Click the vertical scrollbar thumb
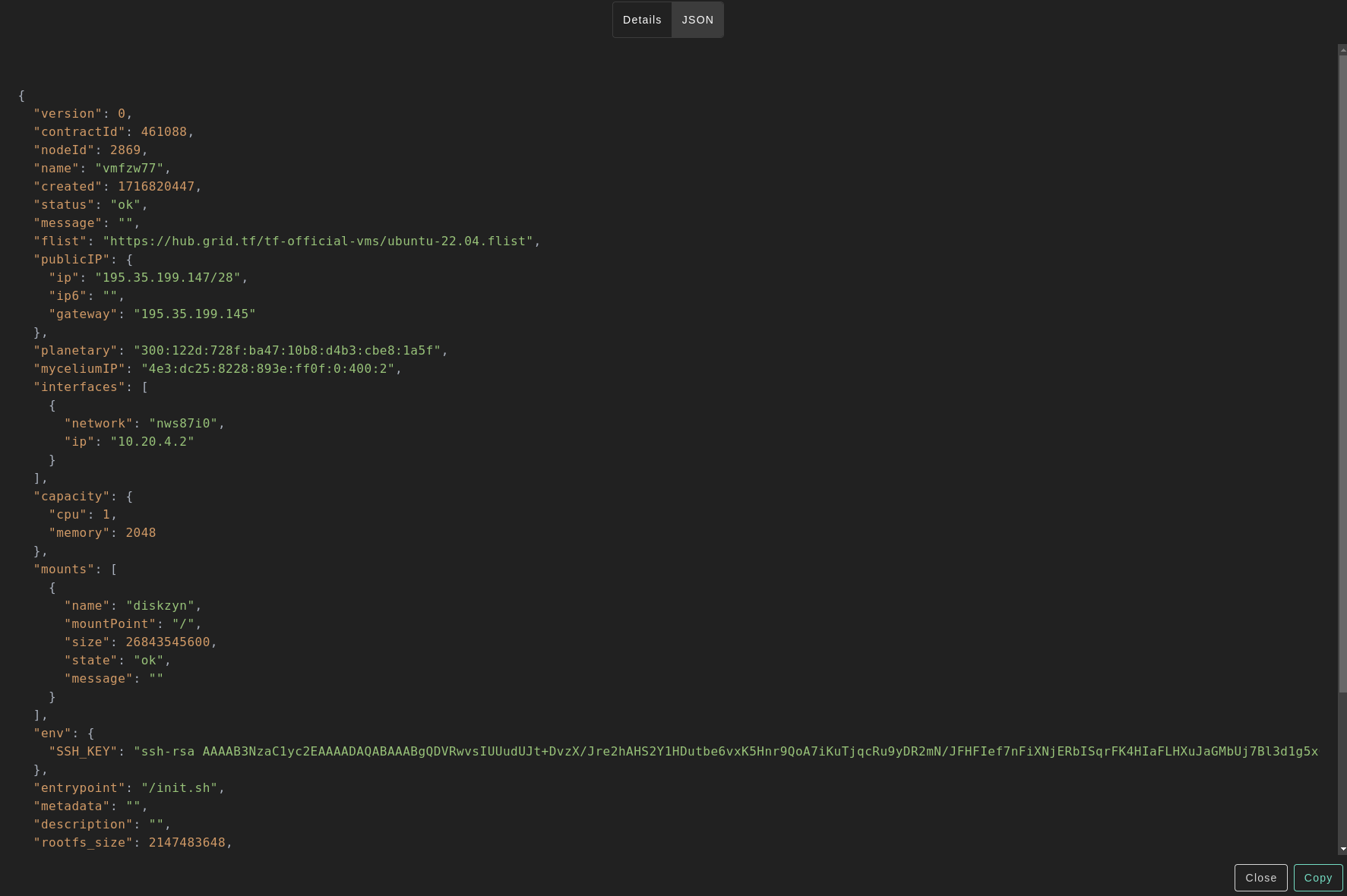Screen dimensions: 1347x896 point(1342,372)
